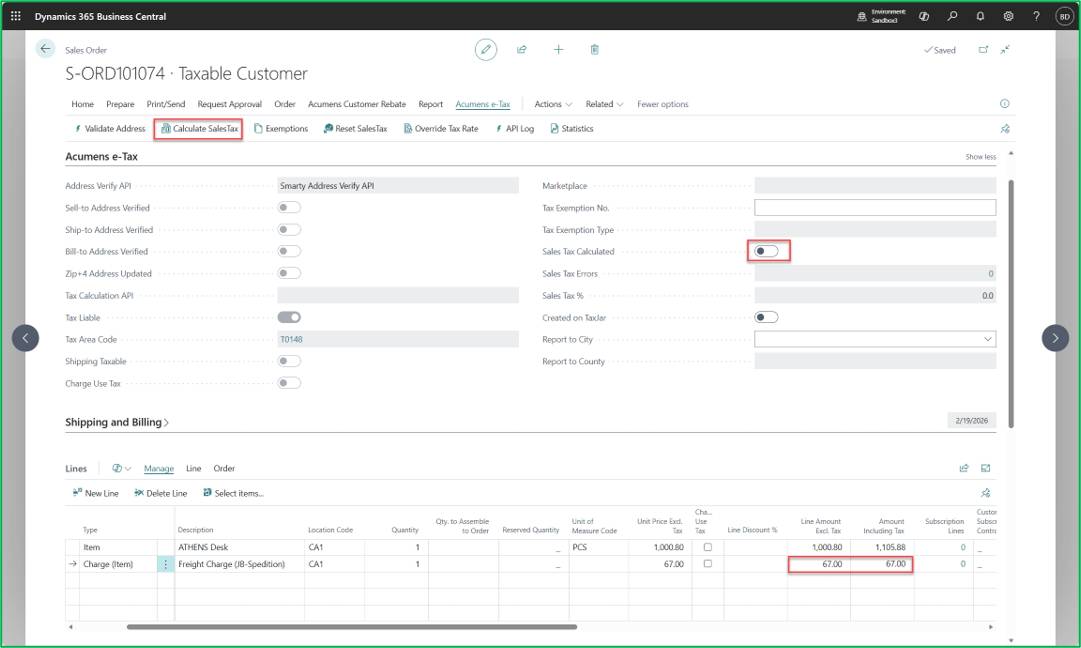Open notifications bell icon
The image size is (1081, 648).
(980, 16)
